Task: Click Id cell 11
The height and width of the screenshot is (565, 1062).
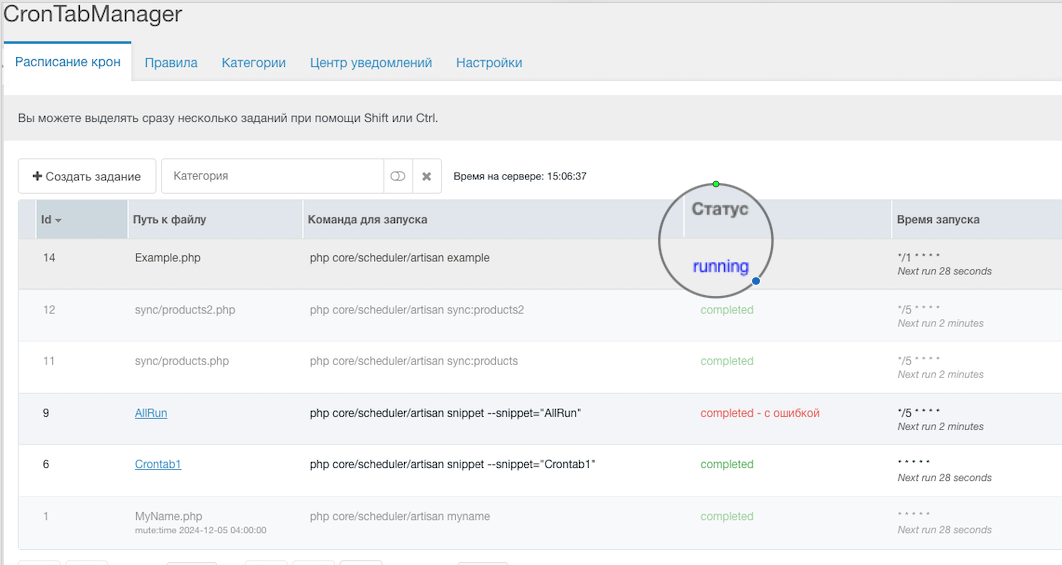Action: point(49,361)
